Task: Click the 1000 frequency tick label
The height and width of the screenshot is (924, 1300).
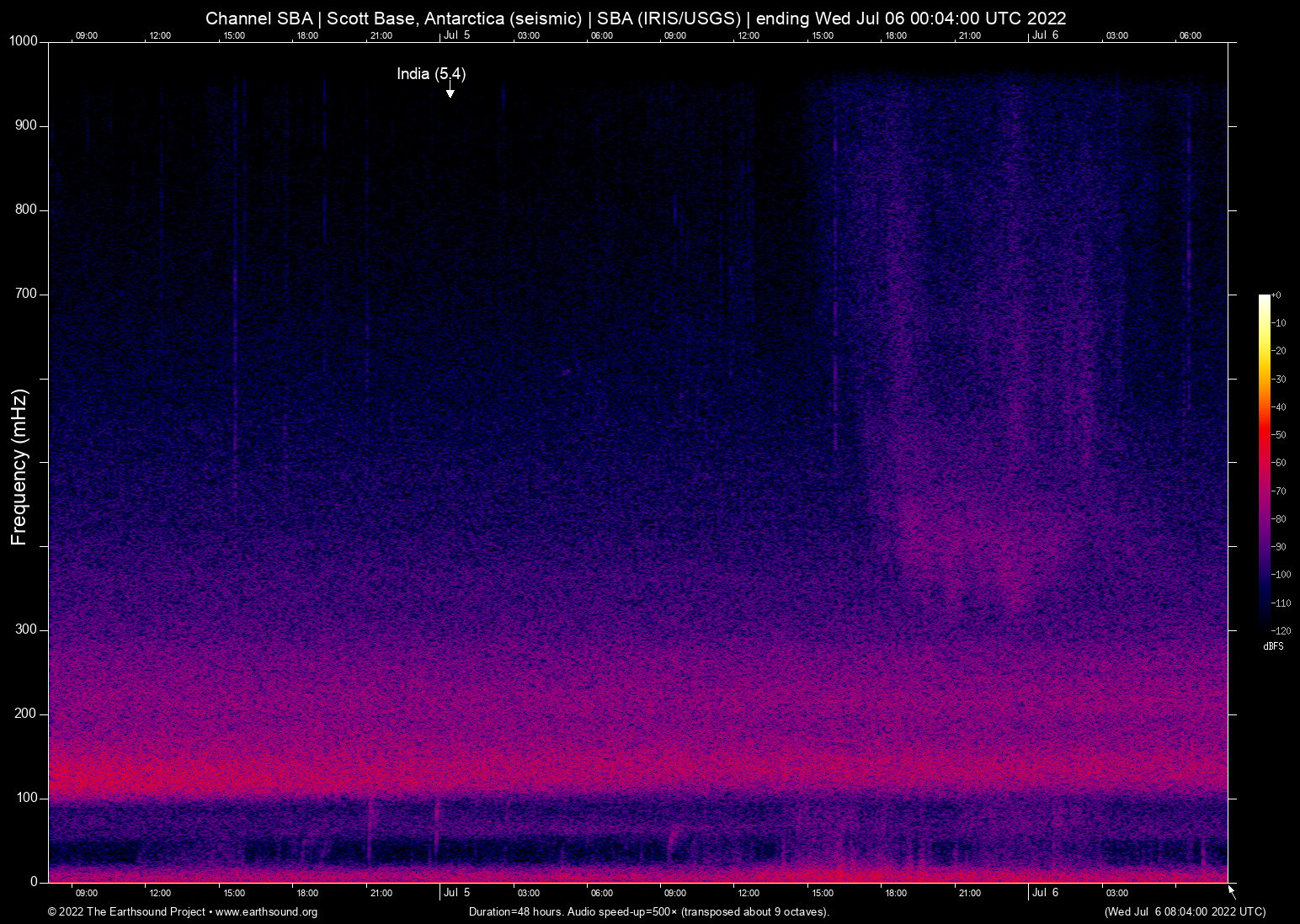Action: pyautogui.click(x=23, y=41)
